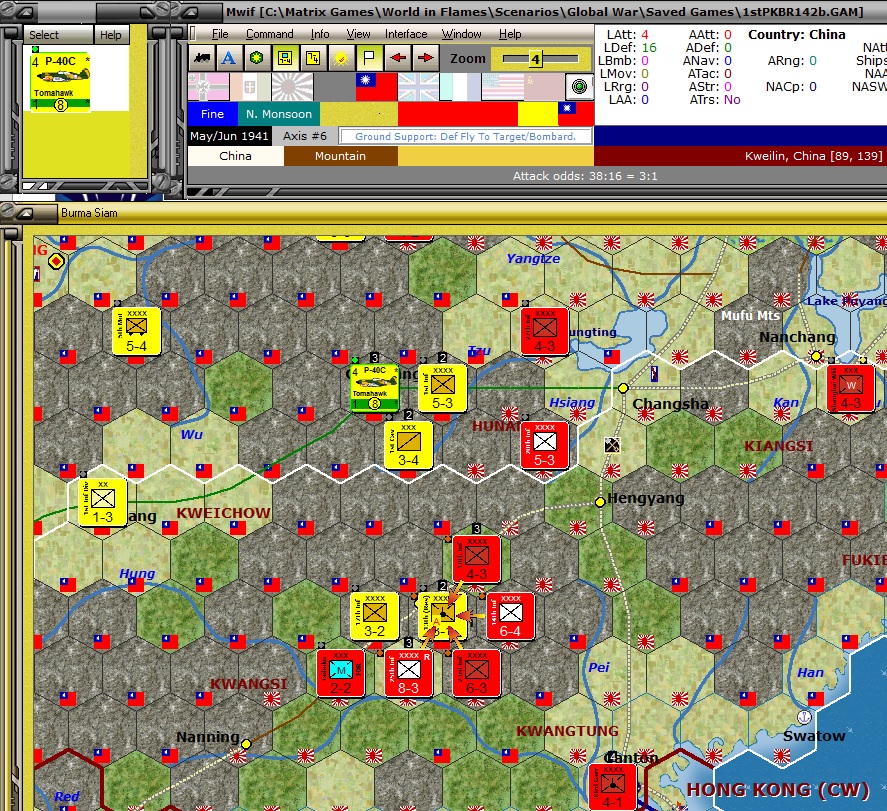Click the Nanning city dot
Viewport: 887px width, 811px height.
(x=246, y=744)
